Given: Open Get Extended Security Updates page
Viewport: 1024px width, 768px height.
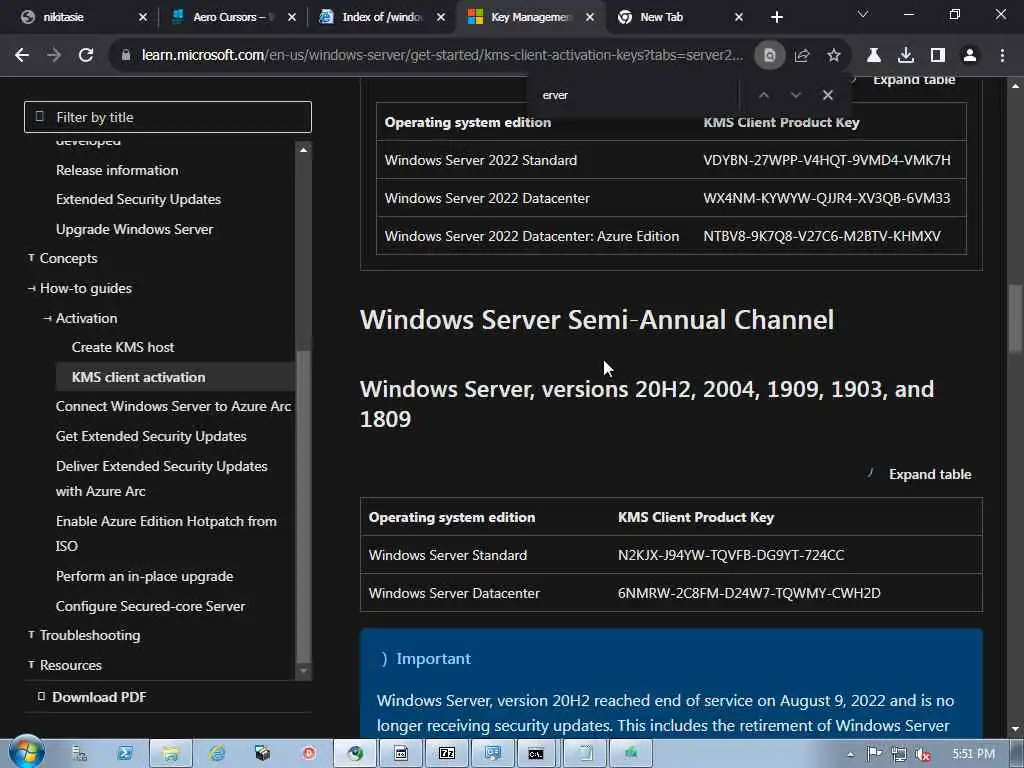Looking at the screenshot, I should pos(151,436).
